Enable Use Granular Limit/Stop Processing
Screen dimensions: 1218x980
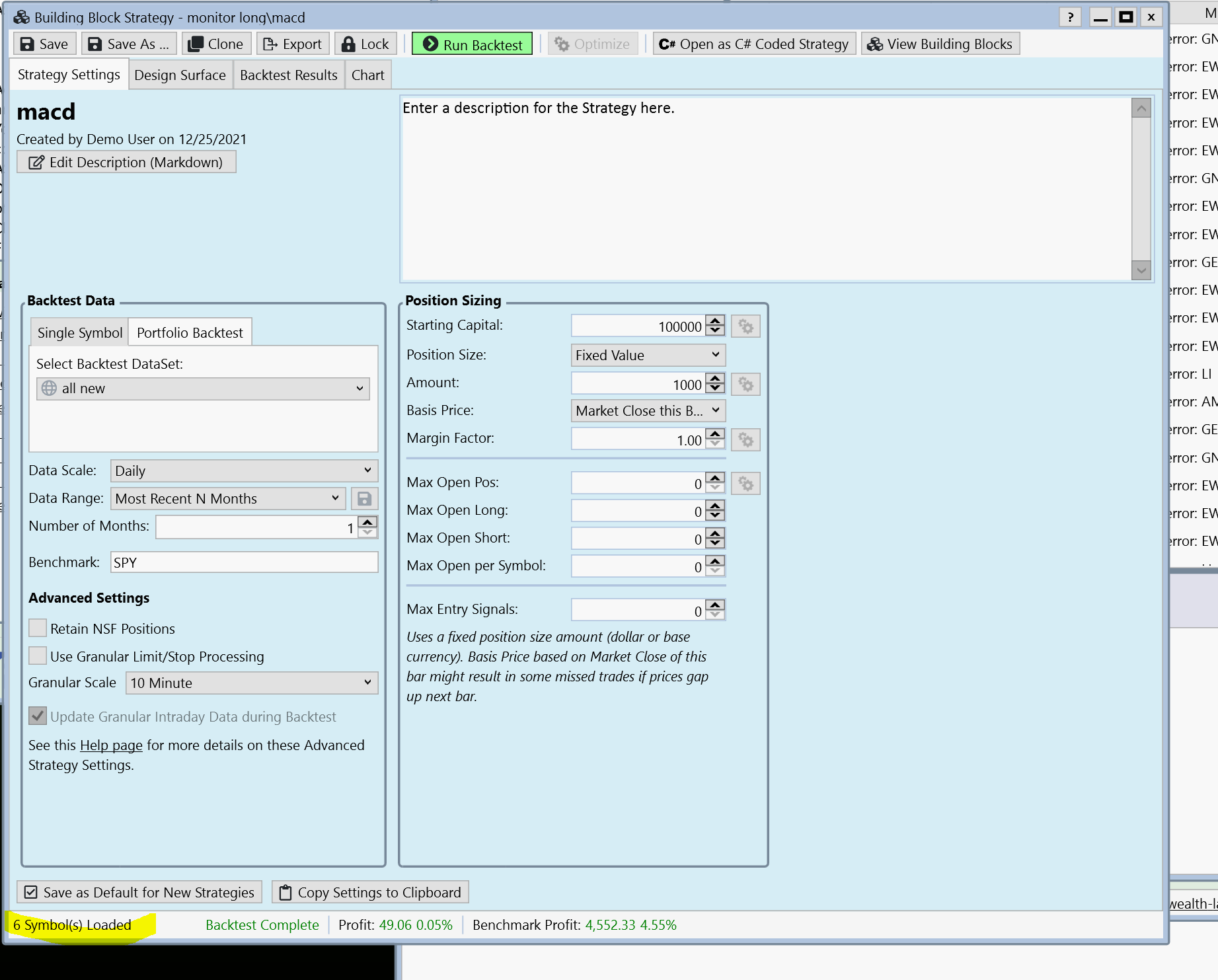point(38,656)
